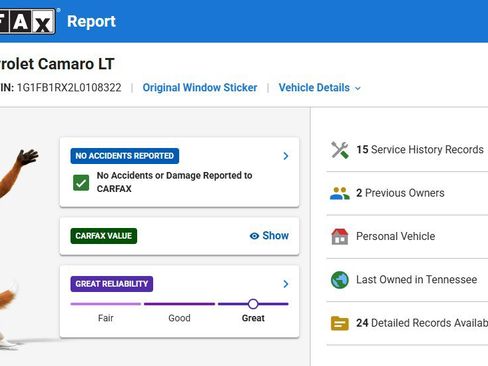Click the GREAT RELIABILITY badge

point(112,284)
